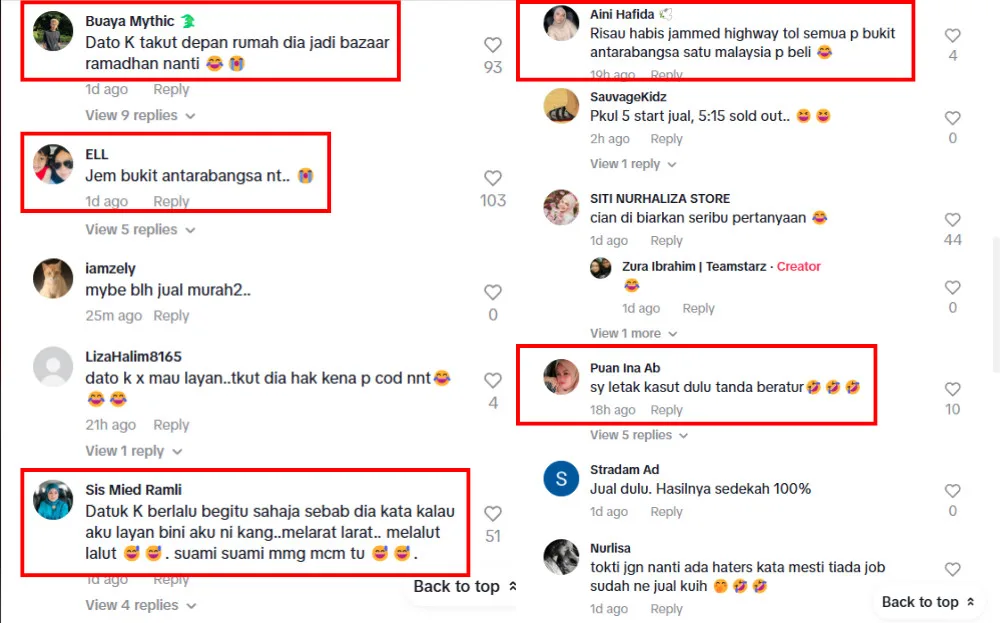Like LizaHalim8165's comment with heart
1000x623 pixels.
(x=492, y=380)
